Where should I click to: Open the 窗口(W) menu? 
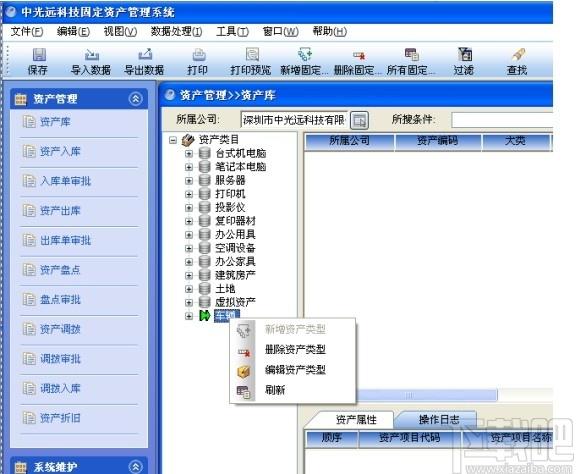coord(280,32)
